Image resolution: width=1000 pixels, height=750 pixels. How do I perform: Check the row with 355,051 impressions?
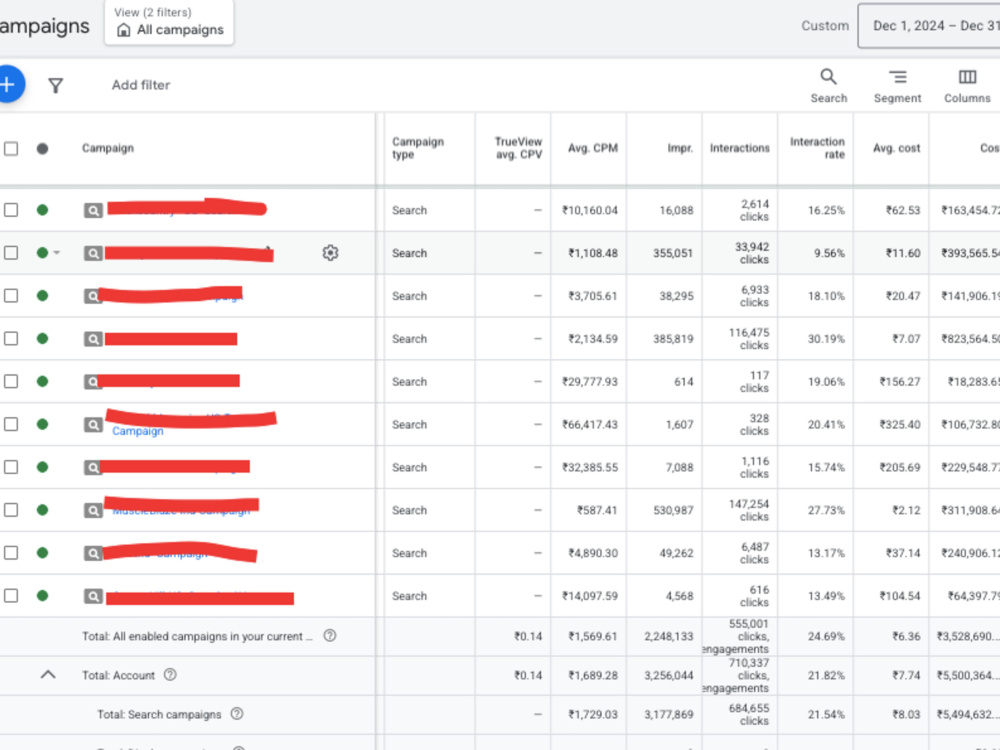11,253
